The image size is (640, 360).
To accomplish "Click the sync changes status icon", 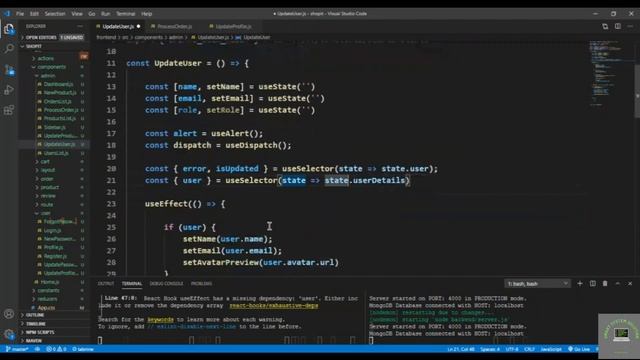I will tap(37, 349).
